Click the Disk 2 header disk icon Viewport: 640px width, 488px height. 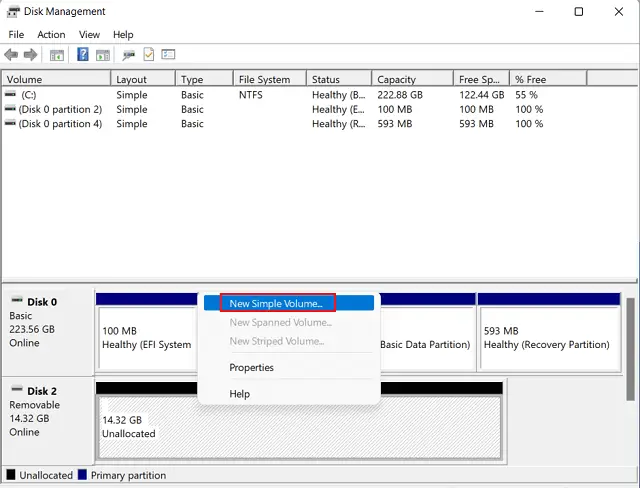click(x=17, y=389)
